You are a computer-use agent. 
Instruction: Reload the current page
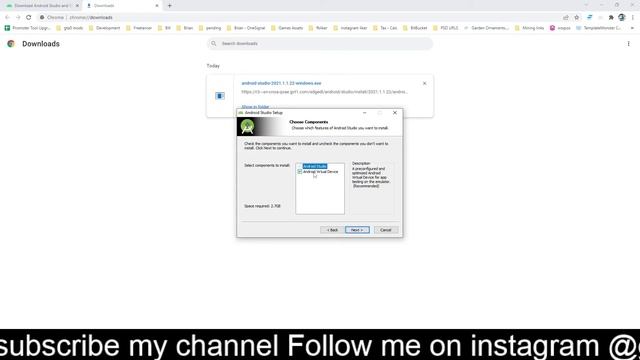(x=29, y=18)
